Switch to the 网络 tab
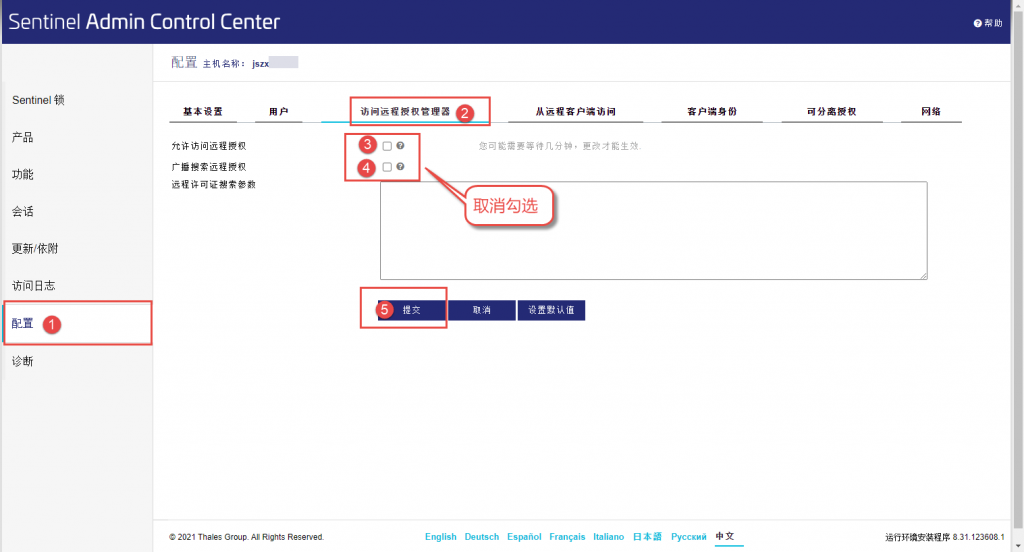The image size is (1024, 552). coord(930,111)
